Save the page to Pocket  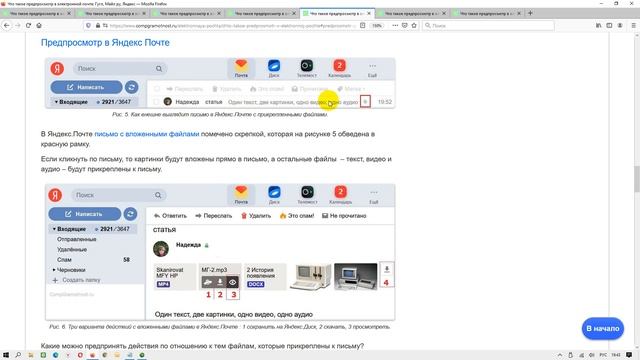pyautogui.click(x=404, y=25)
